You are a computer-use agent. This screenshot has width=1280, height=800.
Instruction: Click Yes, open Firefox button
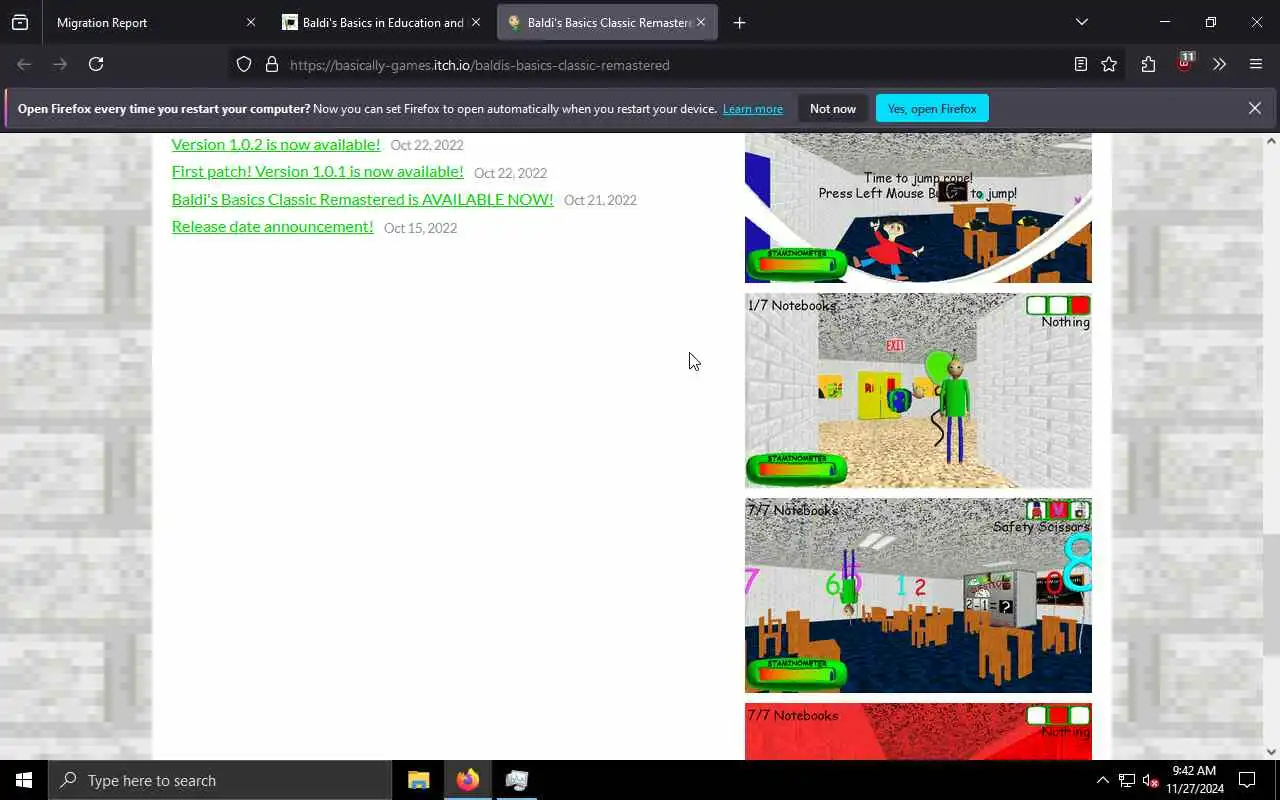(932, 108)
